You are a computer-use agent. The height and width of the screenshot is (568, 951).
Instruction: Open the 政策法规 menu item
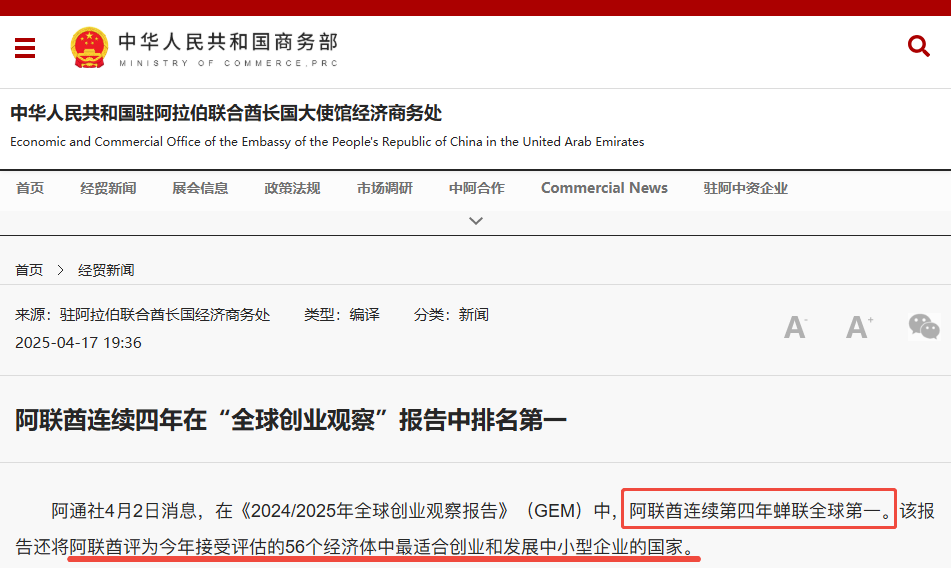click(292, 188)
